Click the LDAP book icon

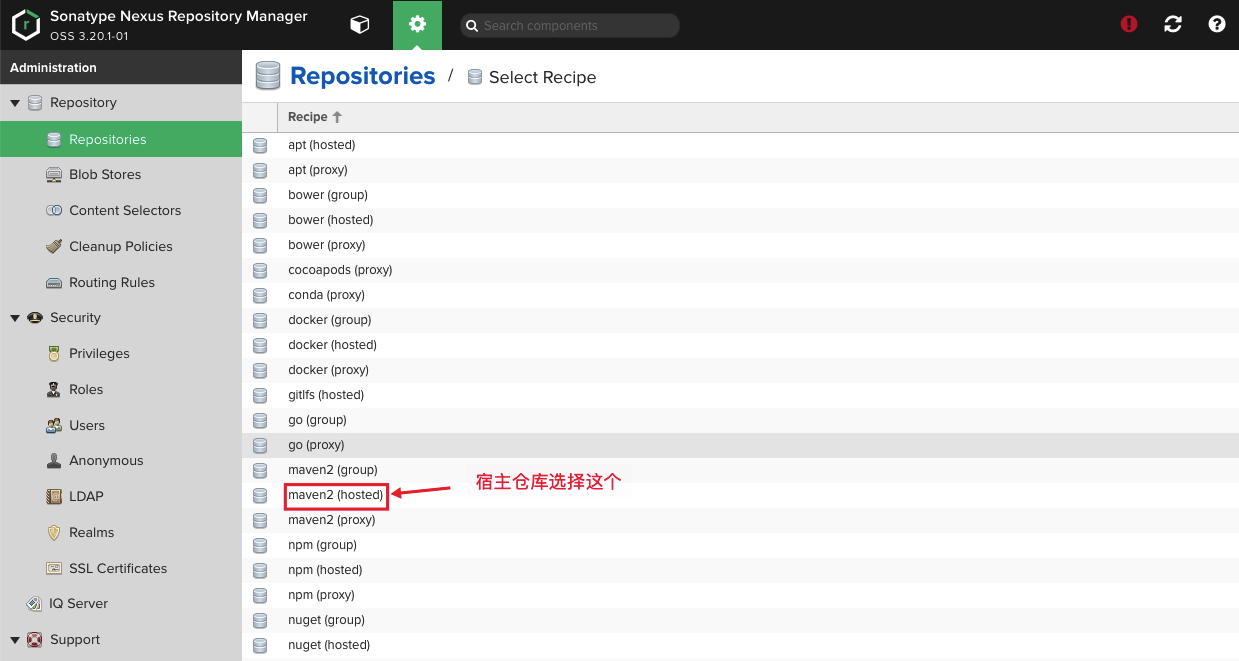54,497
